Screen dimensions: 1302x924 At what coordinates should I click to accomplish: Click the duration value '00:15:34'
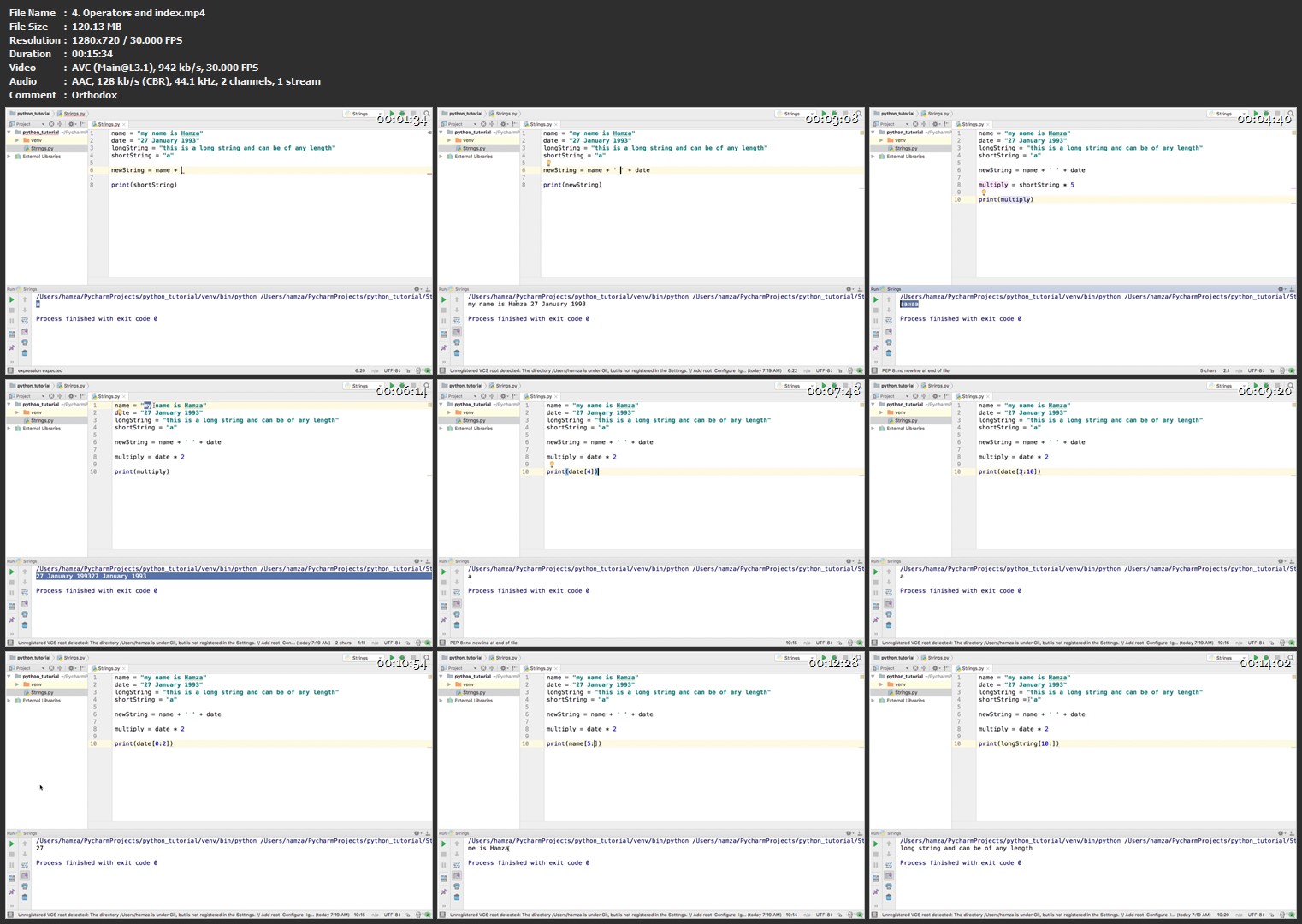pyautogui.click(x=93, y=54)
